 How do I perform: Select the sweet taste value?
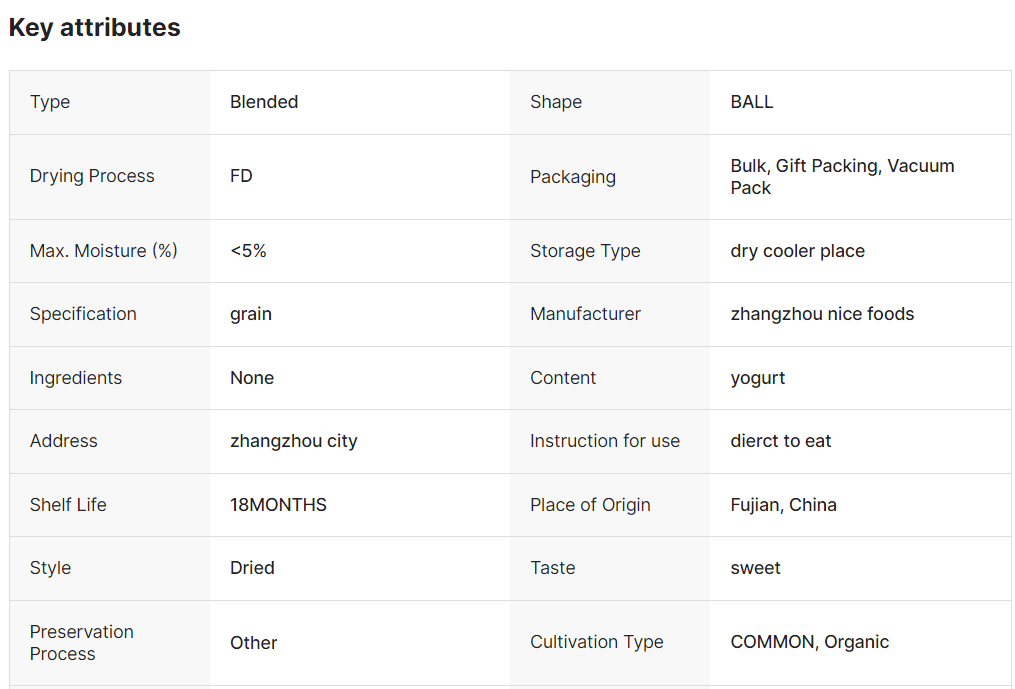point(755,568)
